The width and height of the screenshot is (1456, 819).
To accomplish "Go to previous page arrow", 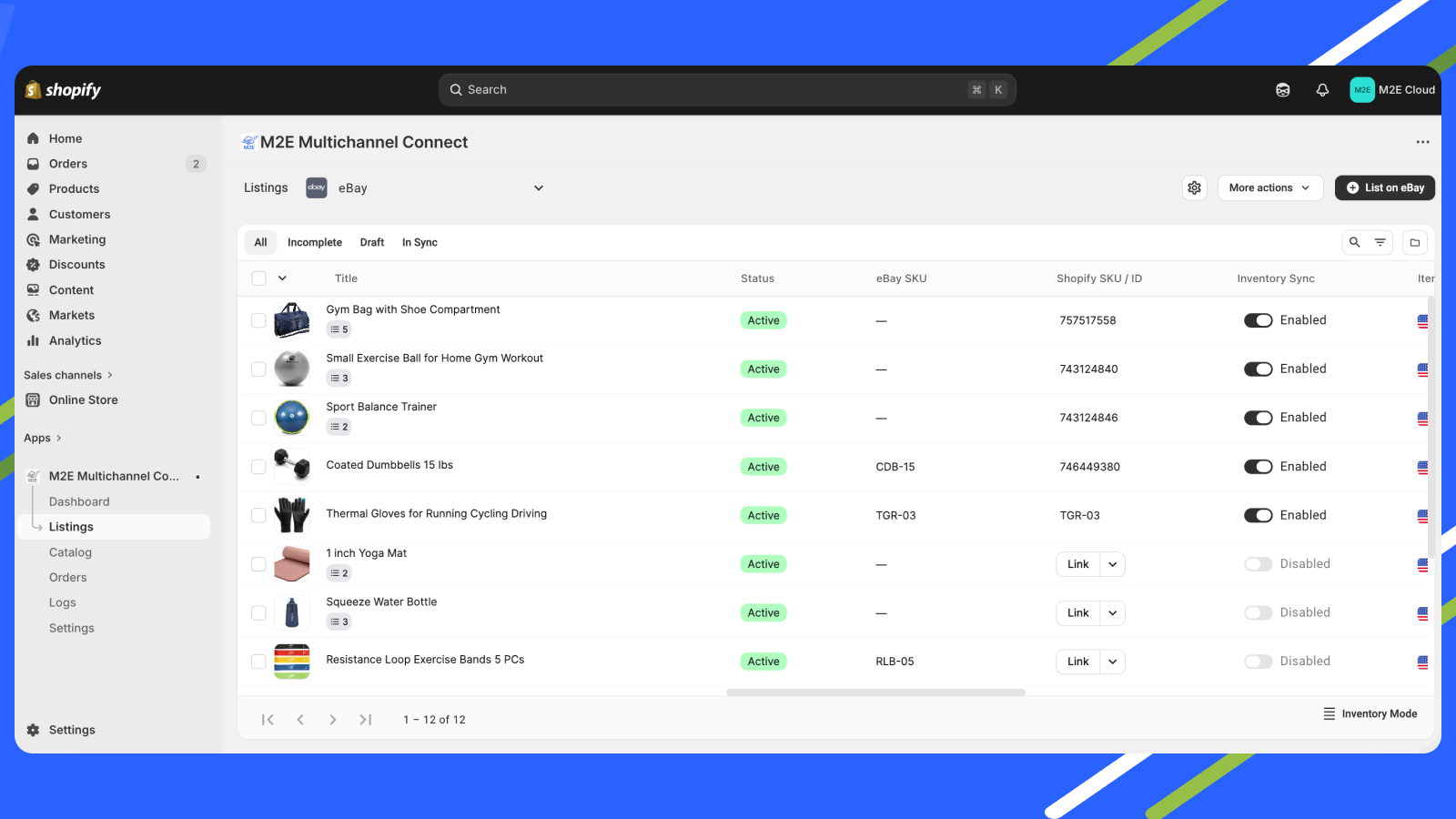I will tap(300, 720).
